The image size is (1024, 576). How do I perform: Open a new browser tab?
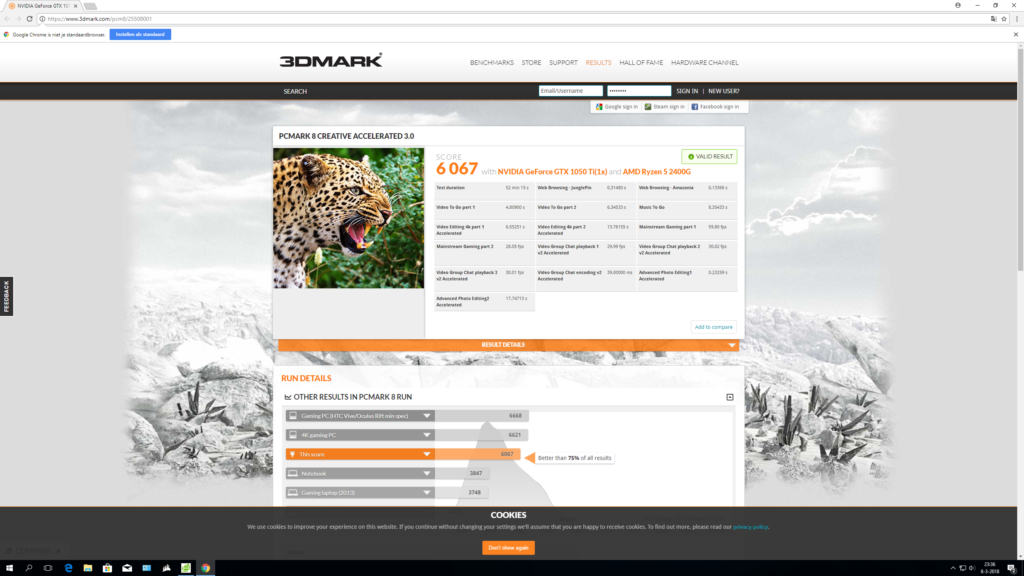pyautogui.click(x=90, y=6)
